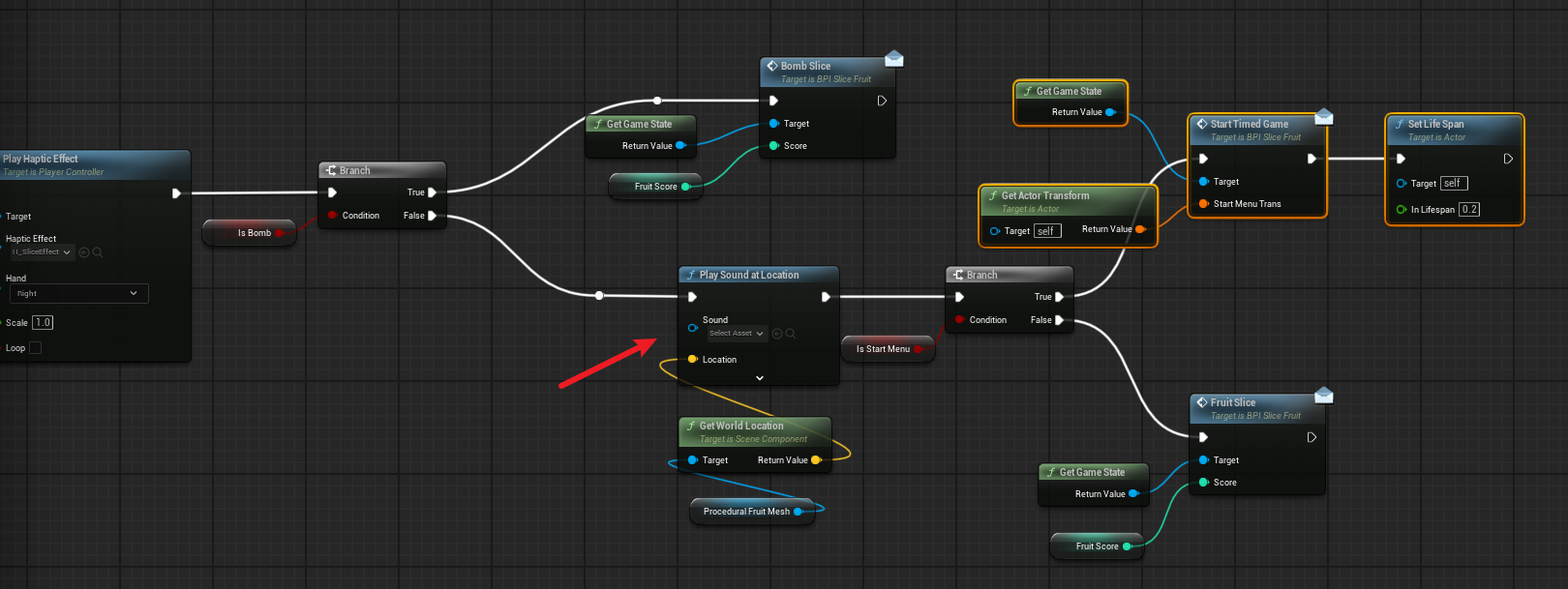This screenshot has width=1568, height=589.
Task: Select the Set Life Span node title
Action: click(1435, 124)
